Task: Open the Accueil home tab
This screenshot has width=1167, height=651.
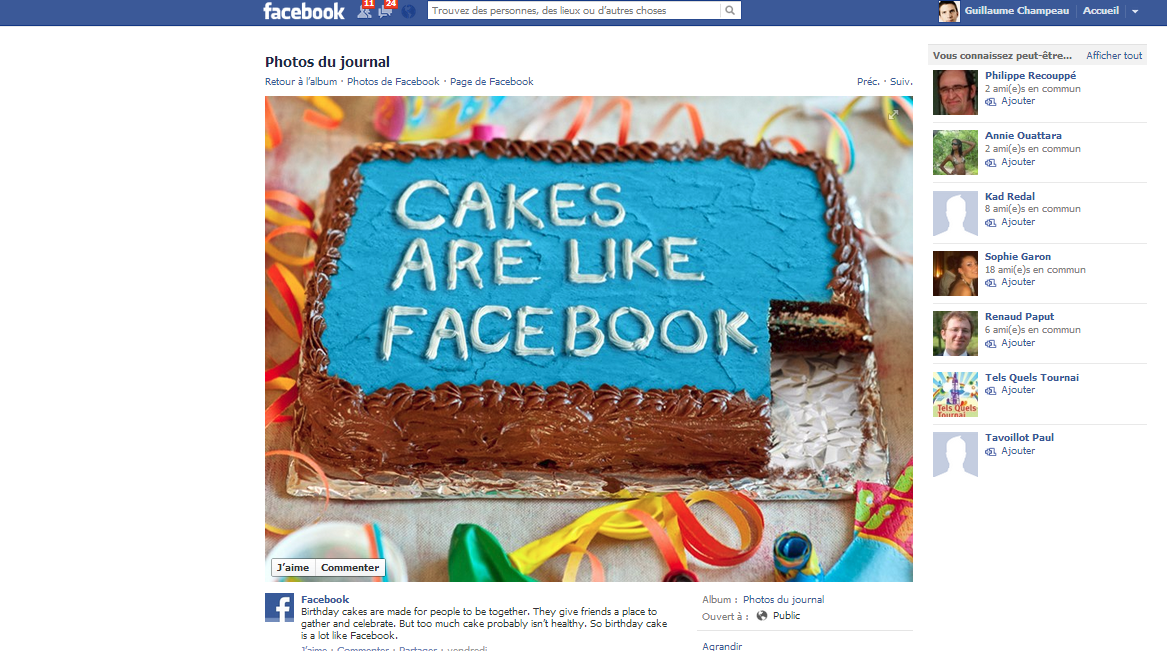Action: (x=1101, y=10)
